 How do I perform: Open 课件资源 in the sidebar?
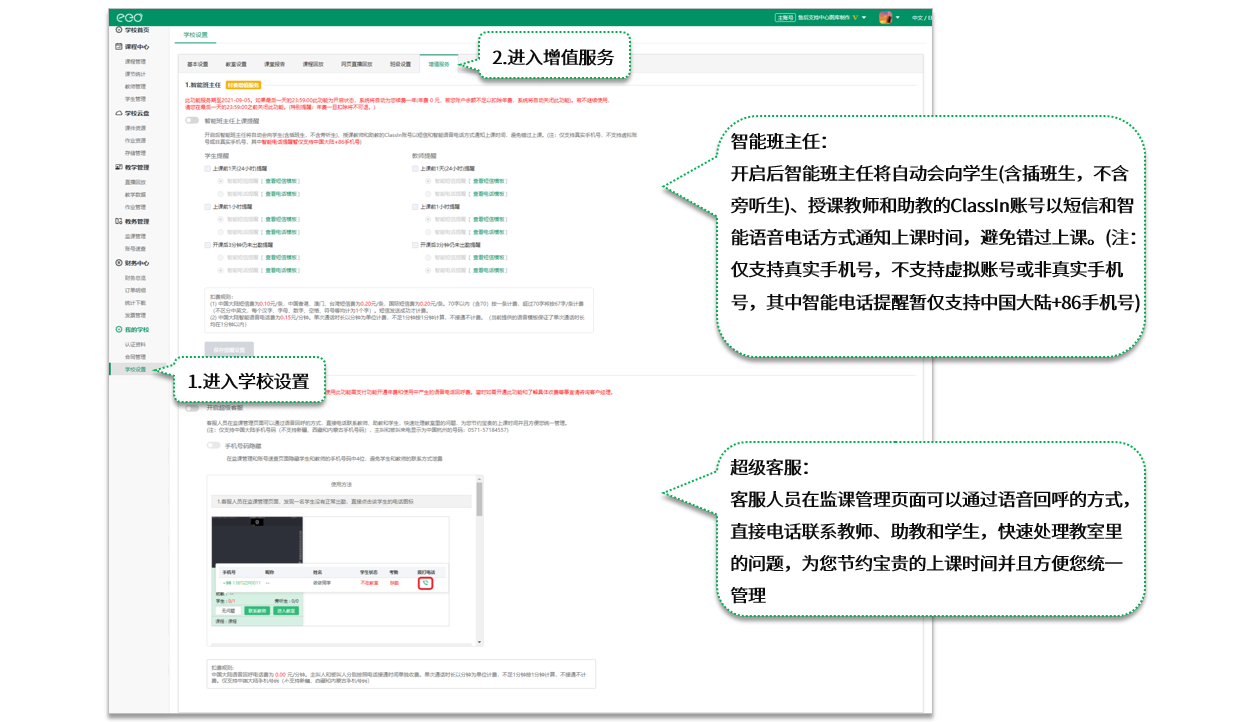(135, 127)
